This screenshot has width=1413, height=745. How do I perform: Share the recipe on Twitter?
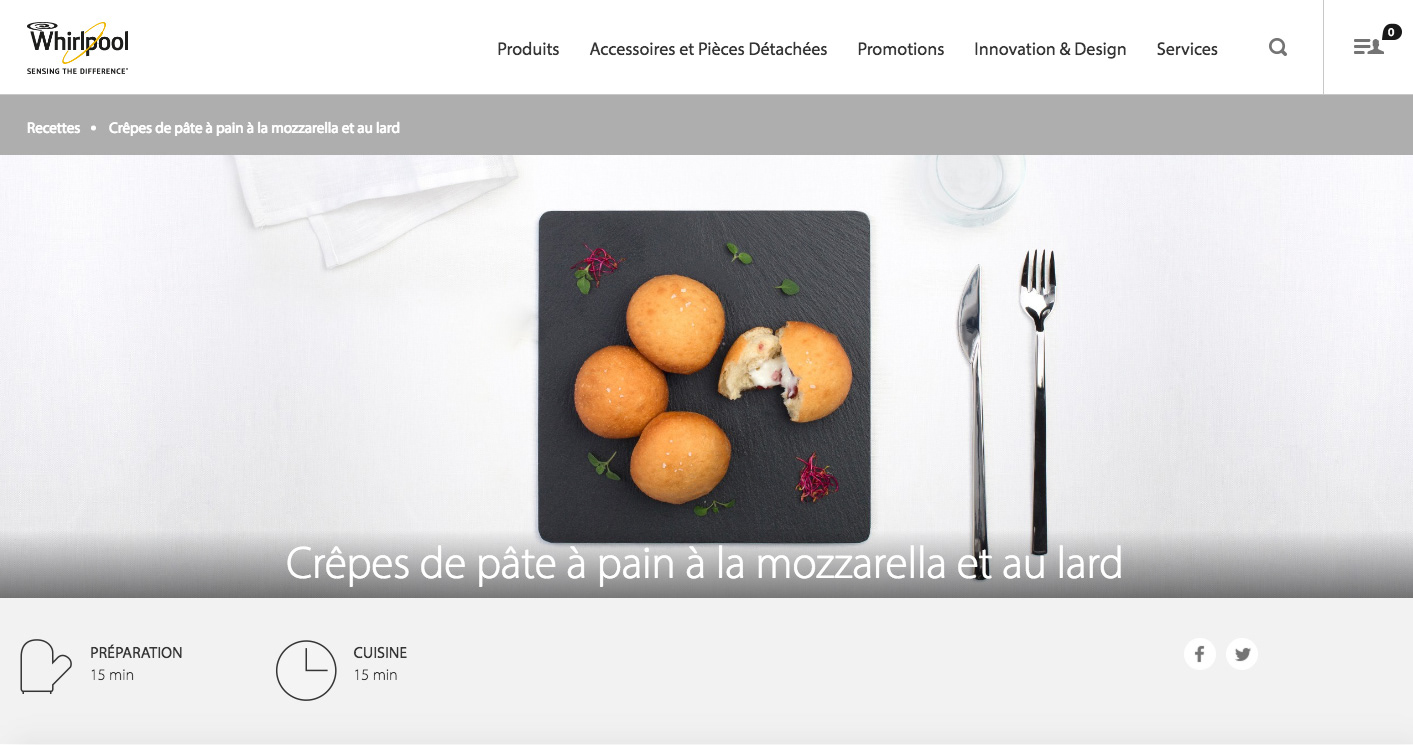coord(1242,654)
